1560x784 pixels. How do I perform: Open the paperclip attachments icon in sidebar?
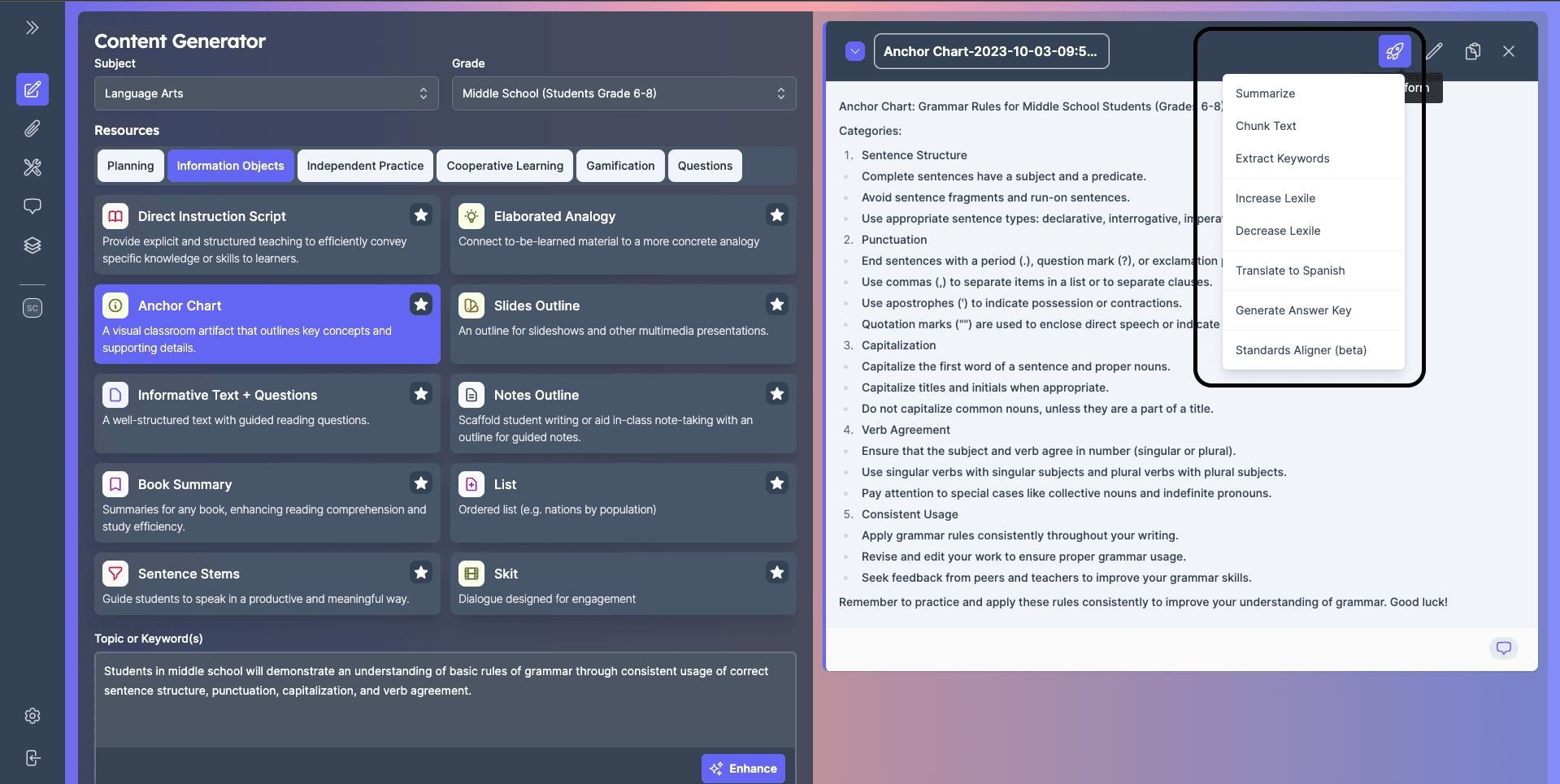pos(33,128)
